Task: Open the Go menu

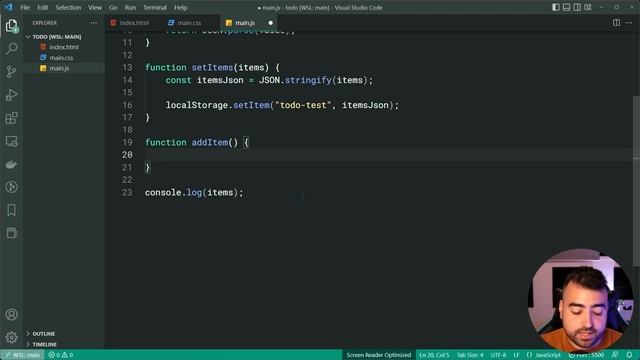Action: click(113, 7)
